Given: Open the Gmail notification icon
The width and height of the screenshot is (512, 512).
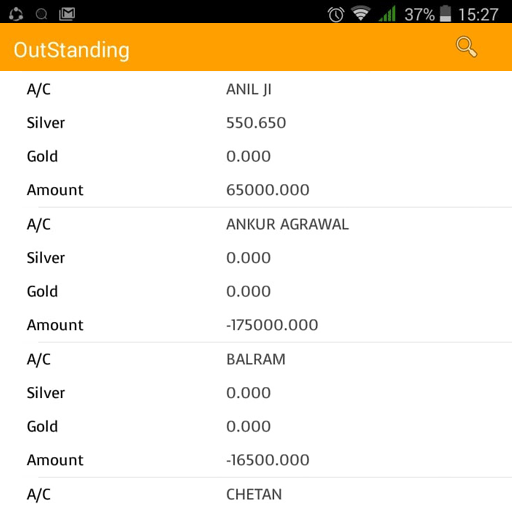Looking at the screenshot, I should pos(67,14).
